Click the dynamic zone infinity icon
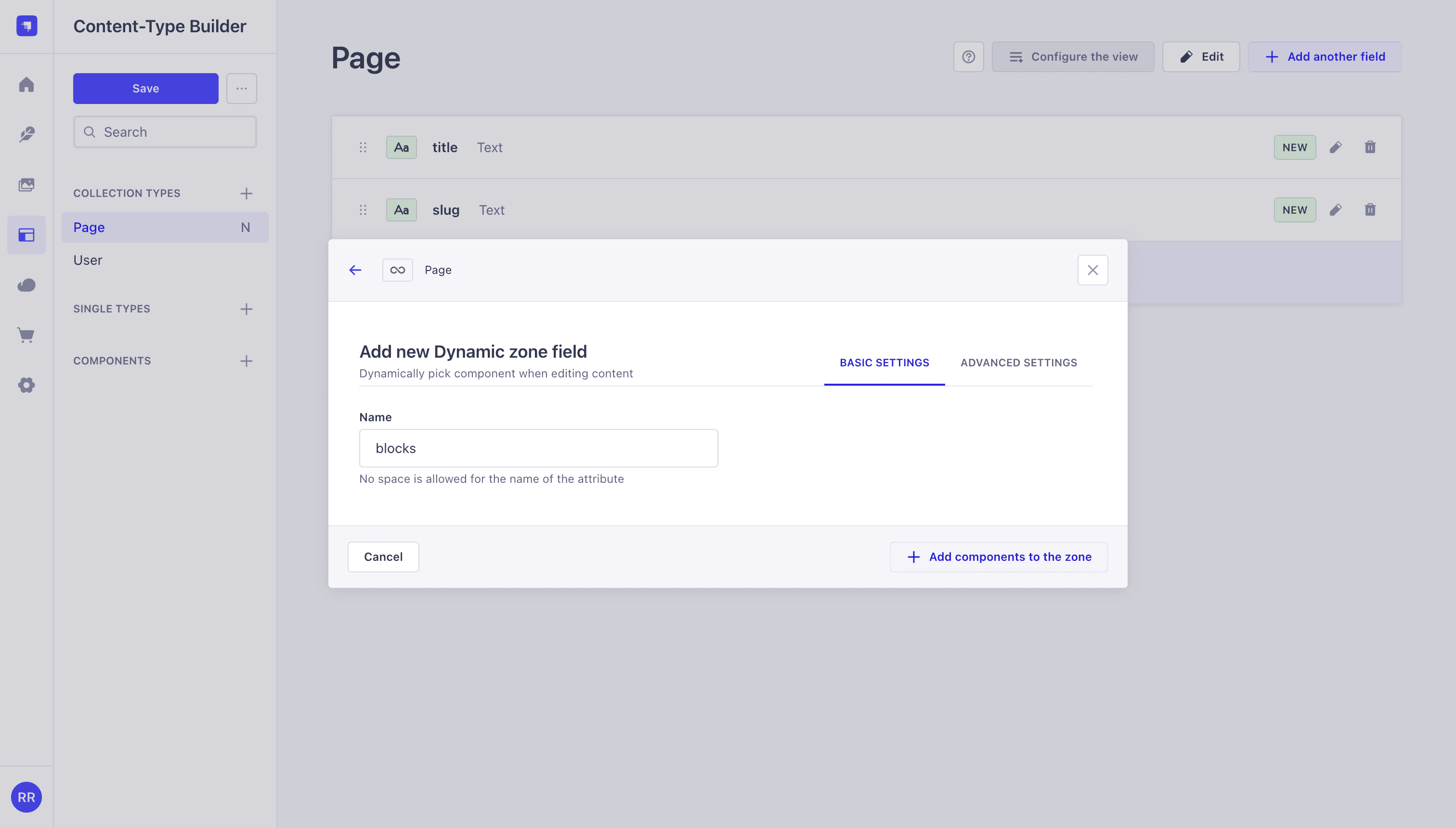The width and height of the screenshot is (1456, 828). 398,270
